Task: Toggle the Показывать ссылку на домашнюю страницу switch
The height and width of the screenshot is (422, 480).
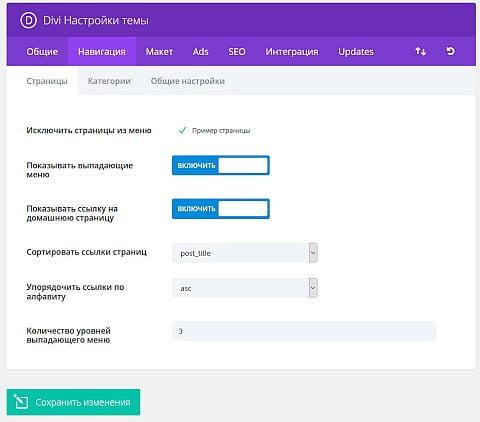Action: [x=221, y=209]
